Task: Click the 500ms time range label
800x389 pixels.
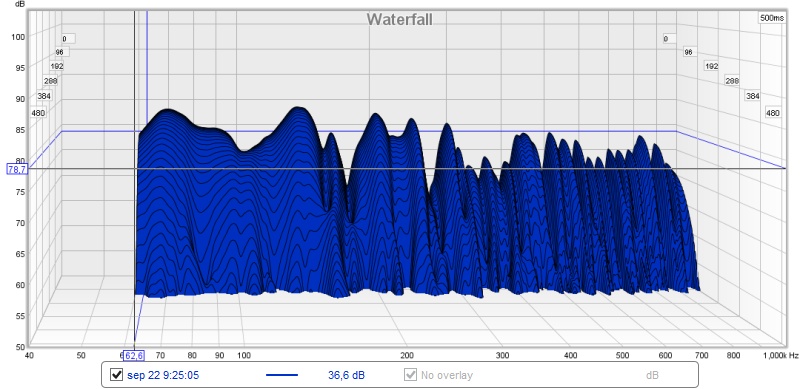Action: pos(771,18)
